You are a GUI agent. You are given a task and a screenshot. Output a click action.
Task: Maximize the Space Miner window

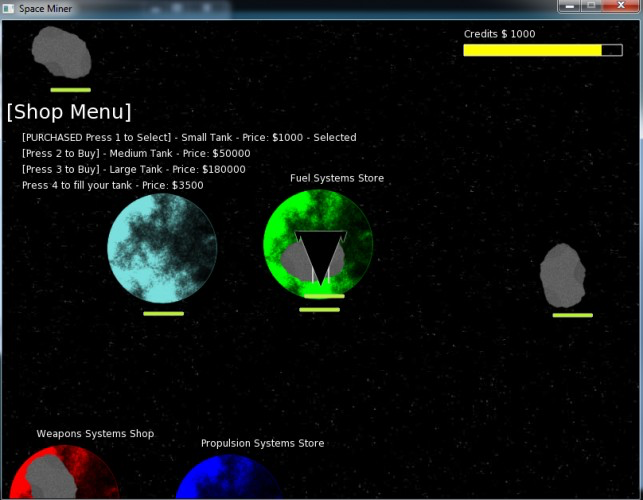click(591, 6)
